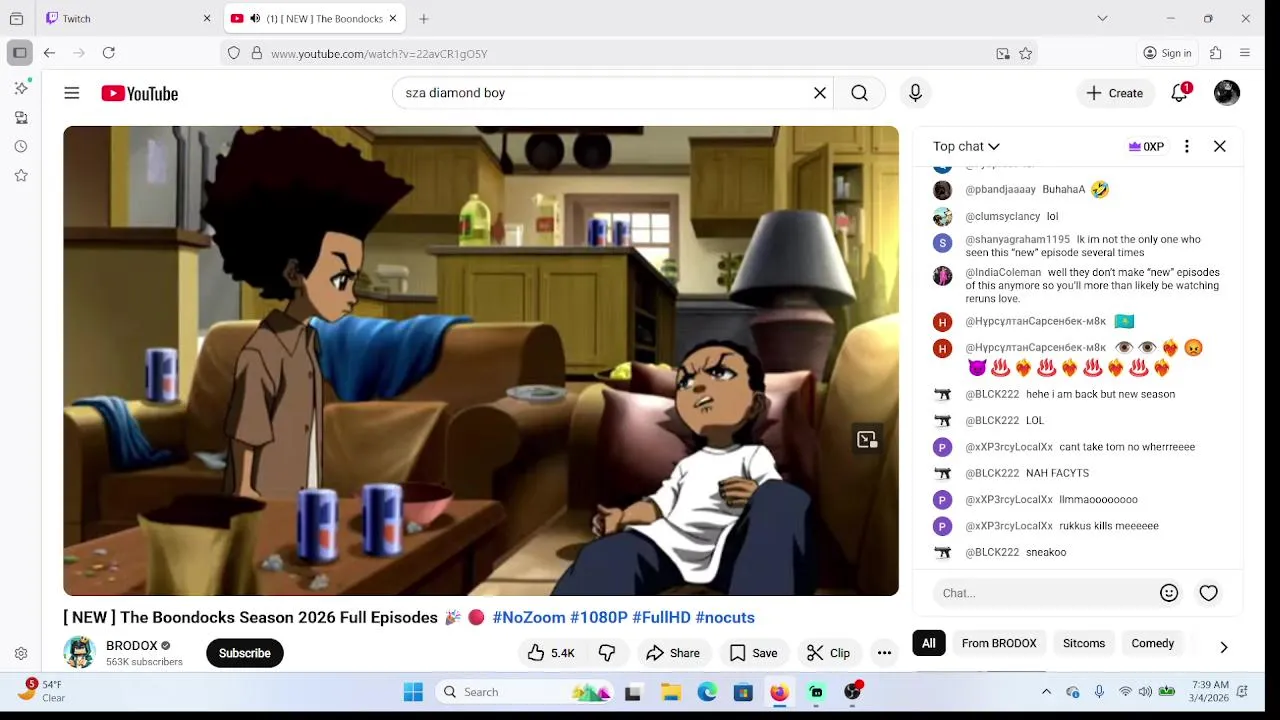1280x720 pixels.
Task: View the 0XP channel points badge
Action: pos(1146,146)
